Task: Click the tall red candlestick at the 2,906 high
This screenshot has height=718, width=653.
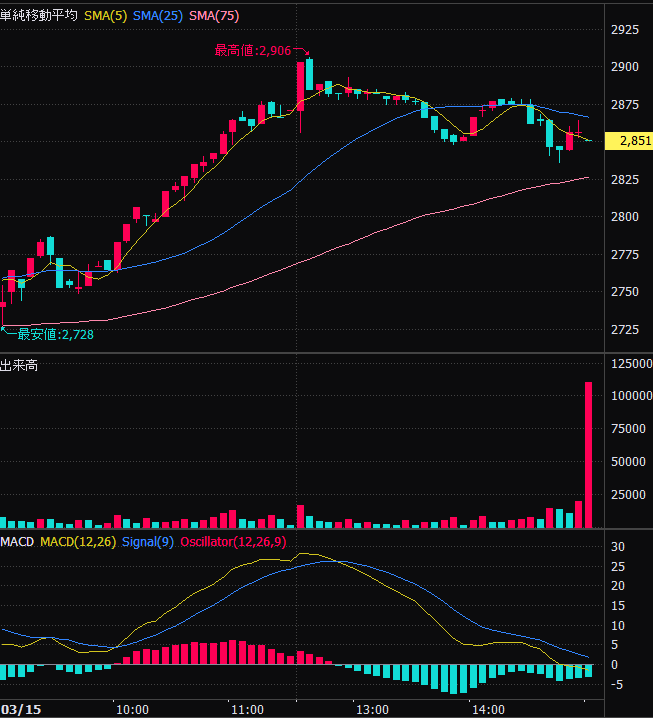Action: [x=300, y=87]
